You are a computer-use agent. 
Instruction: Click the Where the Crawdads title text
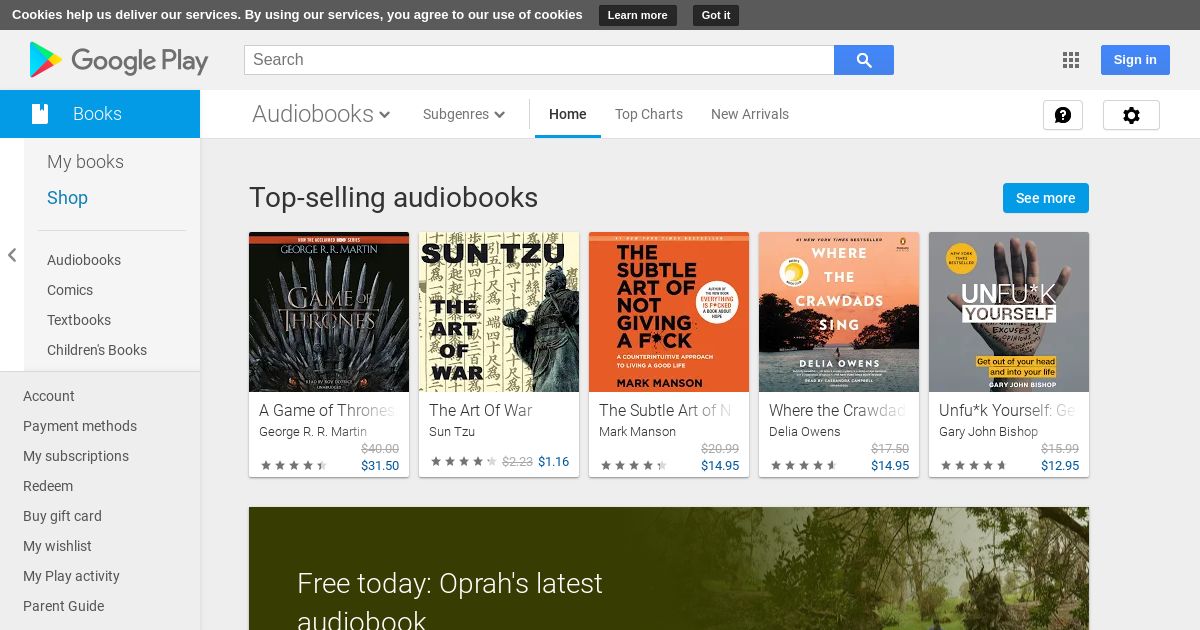[x=837, y=410]
